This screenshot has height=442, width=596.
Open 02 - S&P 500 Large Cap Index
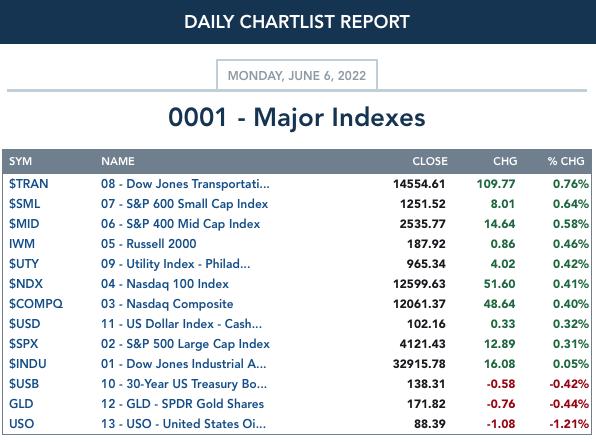tap(185, 344)
